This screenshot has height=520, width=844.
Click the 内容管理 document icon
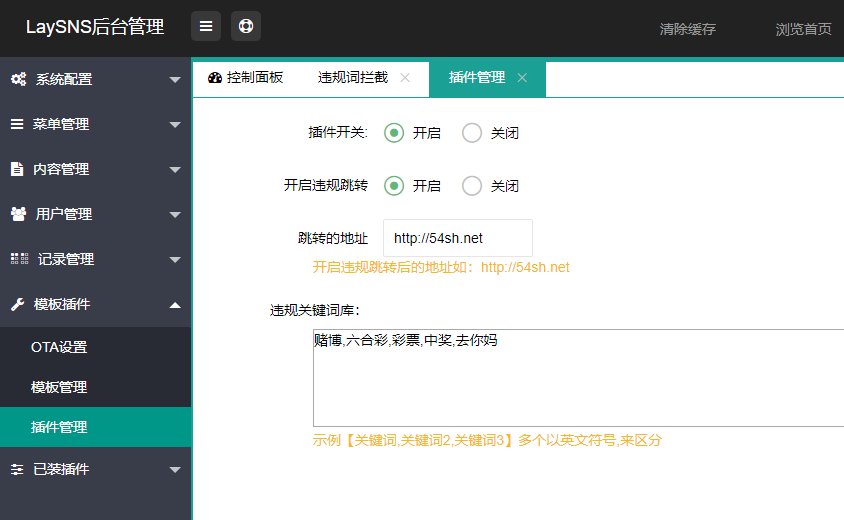tap(17, 169)
